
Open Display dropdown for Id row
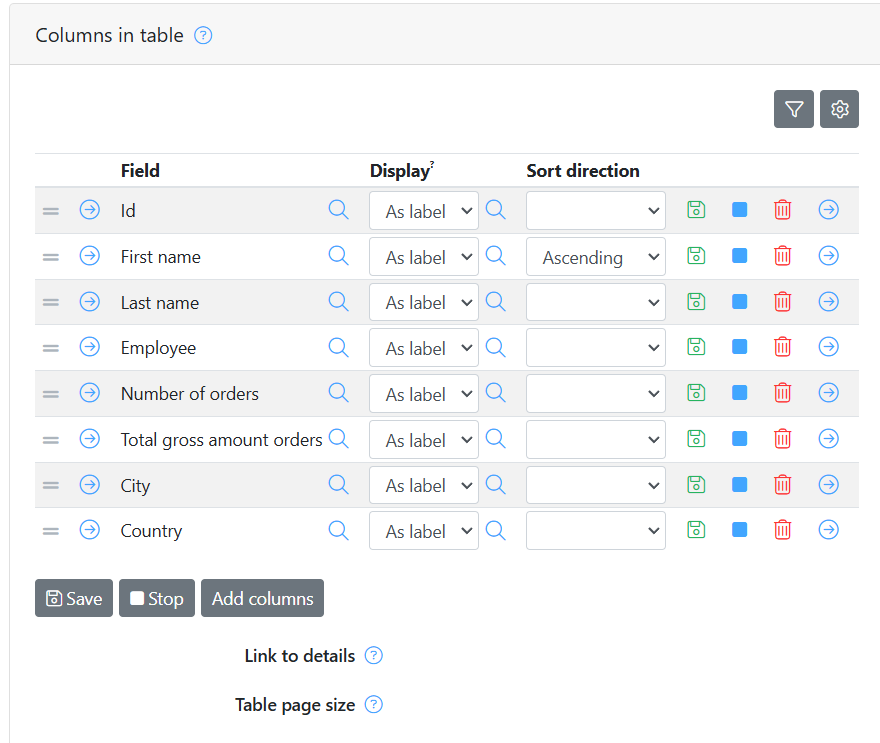pos(424,211)
